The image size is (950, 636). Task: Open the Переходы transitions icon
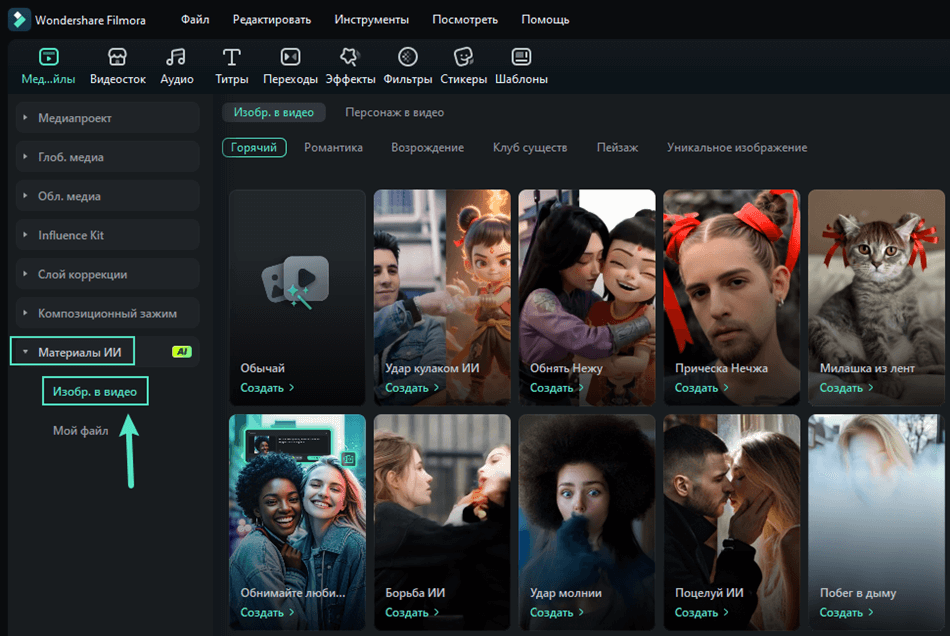coord(290,57)
